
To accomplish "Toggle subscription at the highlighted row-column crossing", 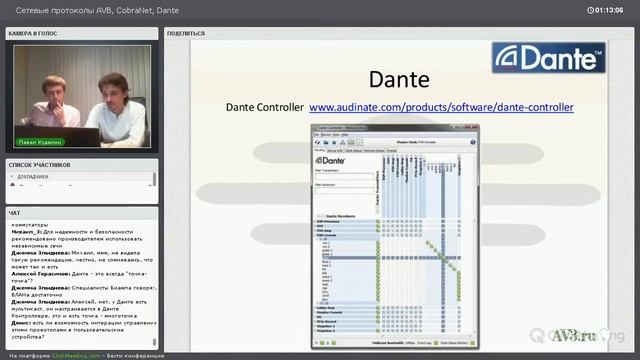I will click(443, 258).
